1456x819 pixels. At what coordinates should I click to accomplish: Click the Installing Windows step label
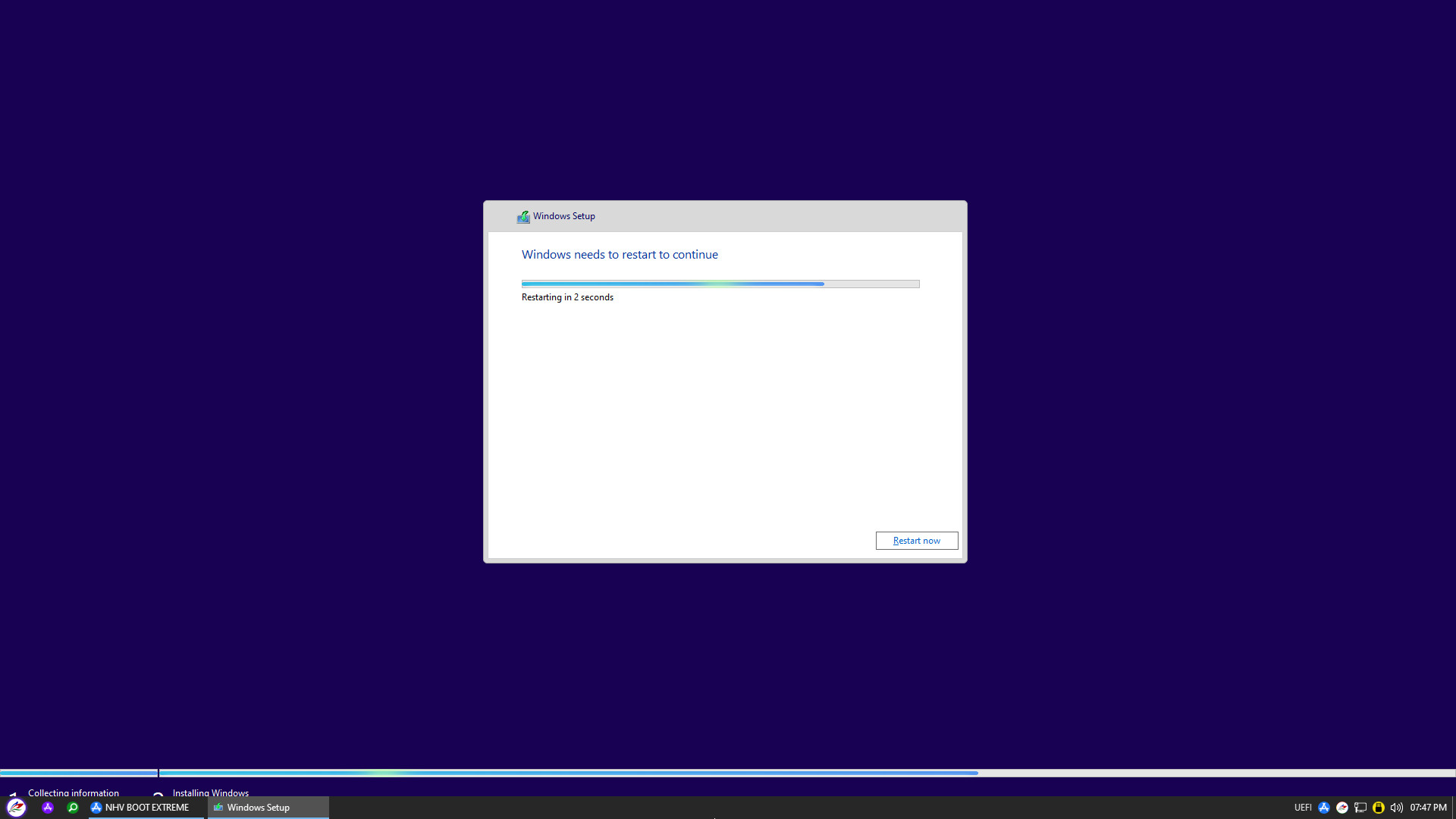[211, 792]
